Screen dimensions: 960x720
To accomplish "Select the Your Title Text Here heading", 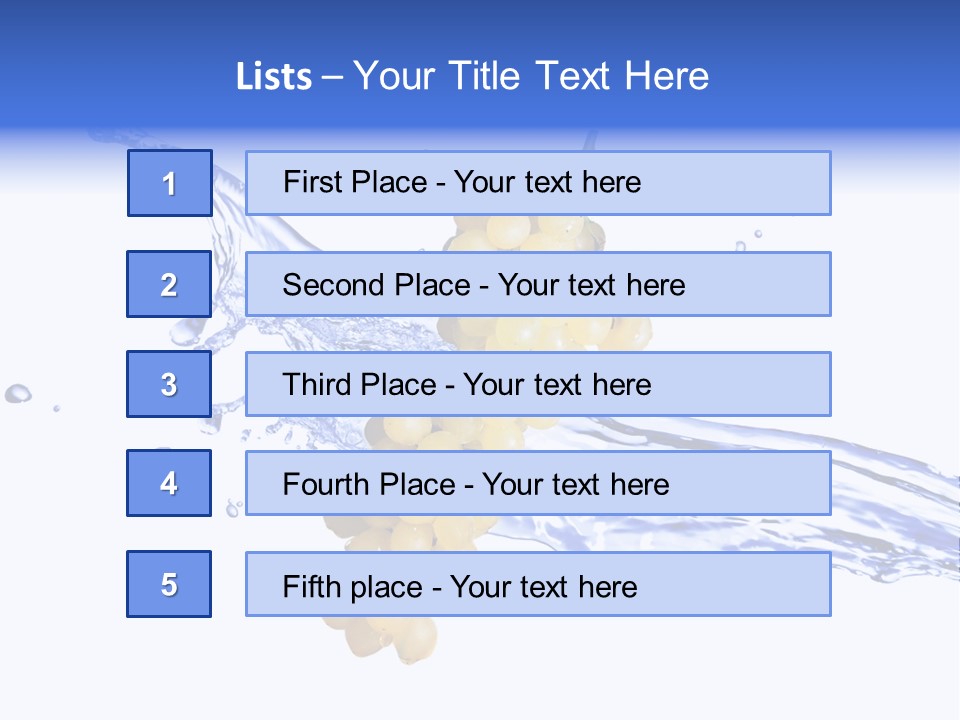I will (x=531, y=77).
